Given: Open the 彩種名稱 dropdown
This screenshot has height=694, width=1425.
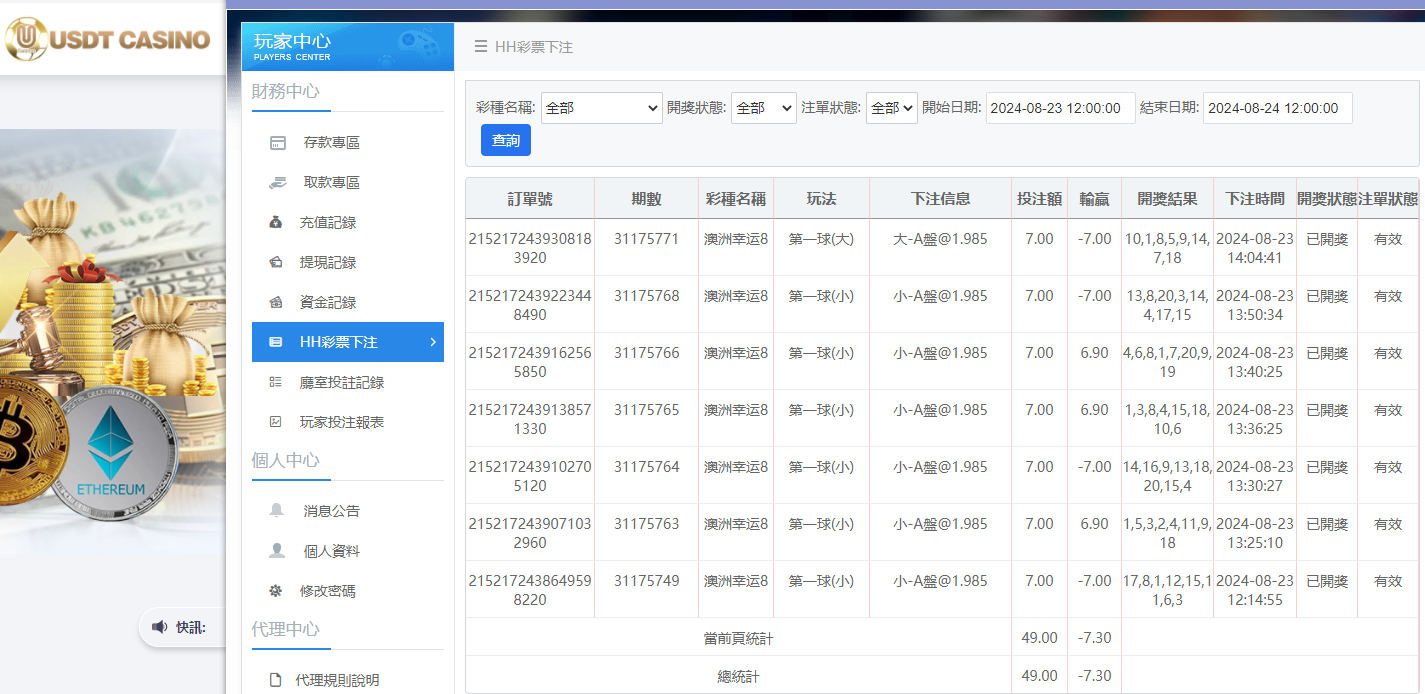Looking at the screenshot, I should (x=601, y=108).
